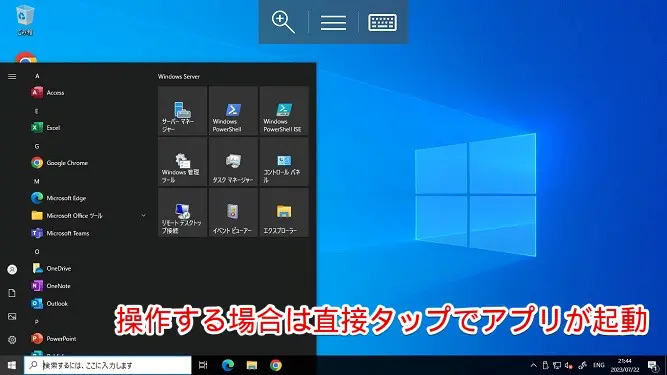Launch PowerPoint from the app list
The height and width of the screenshot is (375, 667).
pos(89,339)
